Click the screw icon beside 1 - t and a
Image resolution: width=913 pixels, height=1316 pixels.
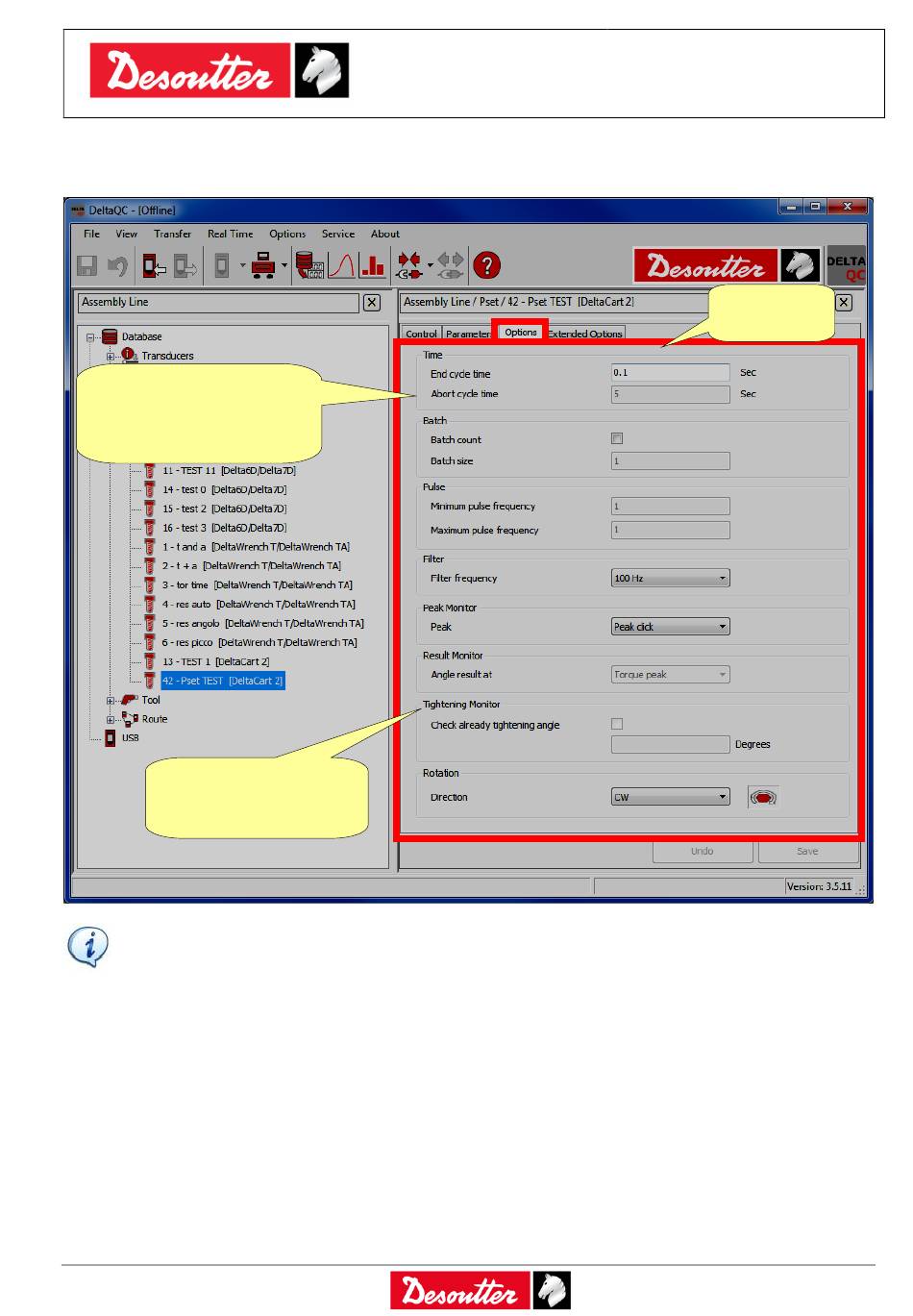click(x=150, y=547)
